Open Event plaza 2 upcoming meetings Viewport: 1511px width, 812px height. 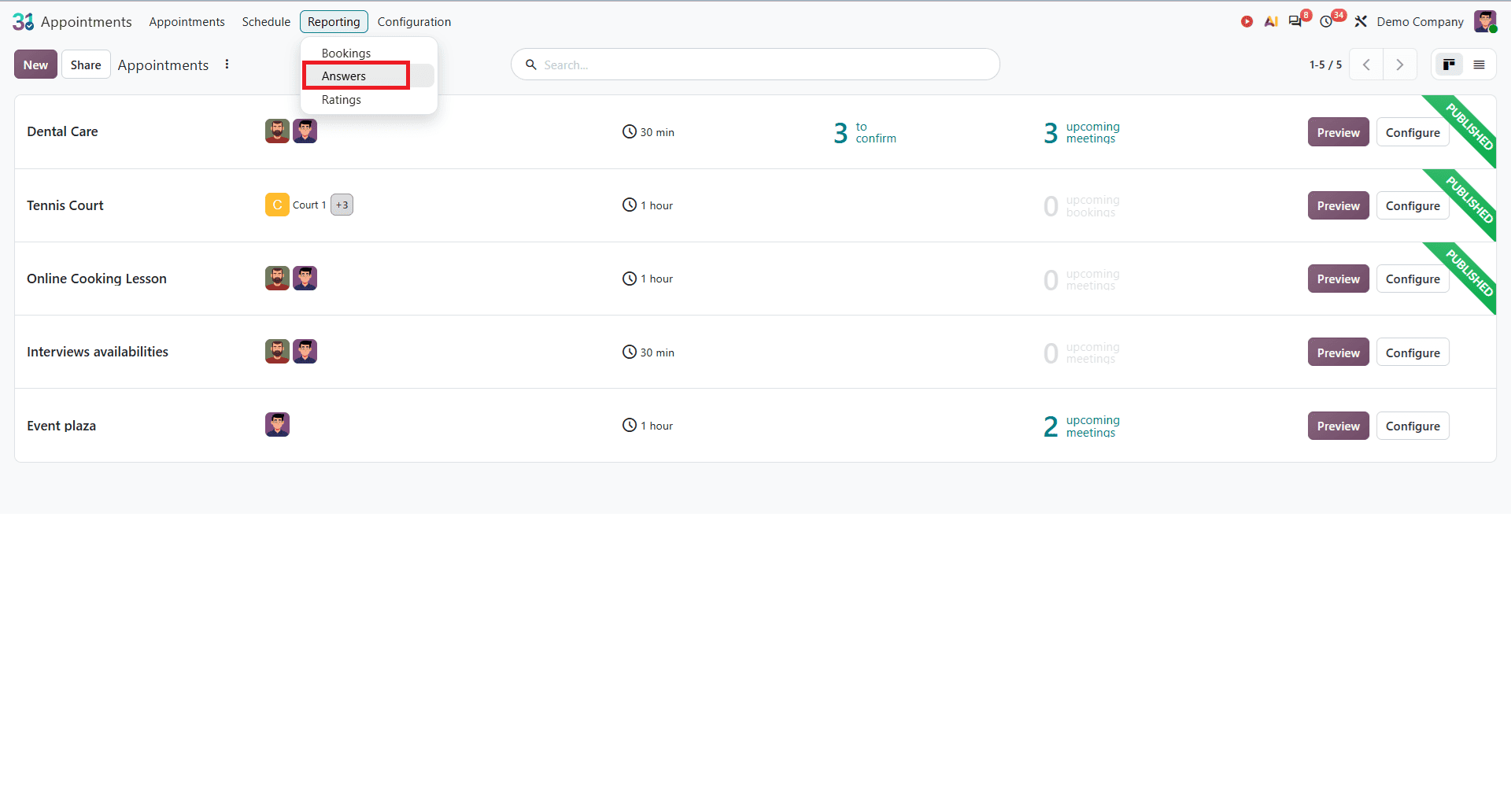[x=1081, y=426]
